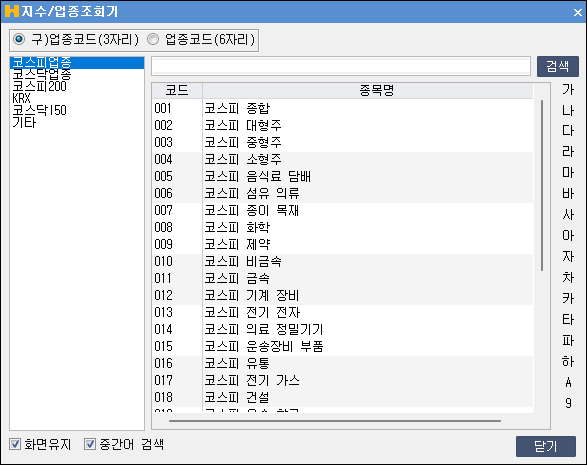Viewport: 587px width, 465px height.
Task: Filter by initial 바
Action: tap(568, 194)
